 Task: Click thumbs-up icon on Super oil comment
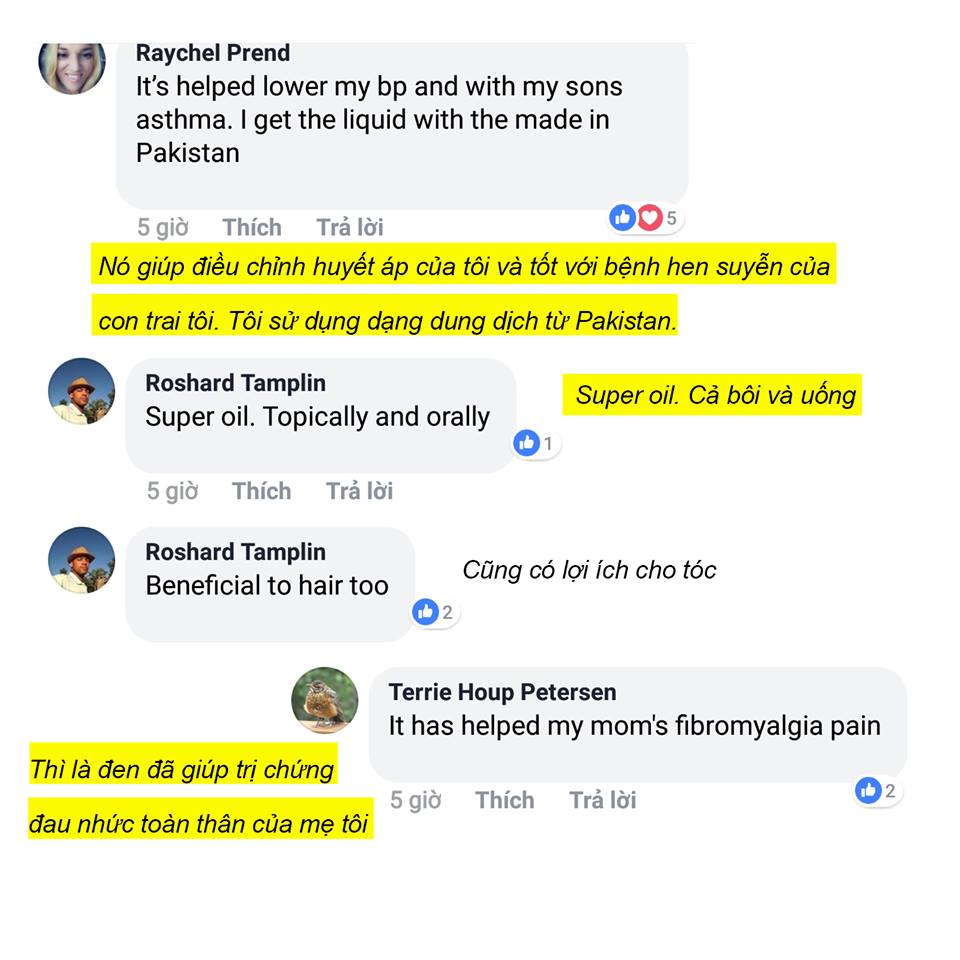(x=527, y=443)
